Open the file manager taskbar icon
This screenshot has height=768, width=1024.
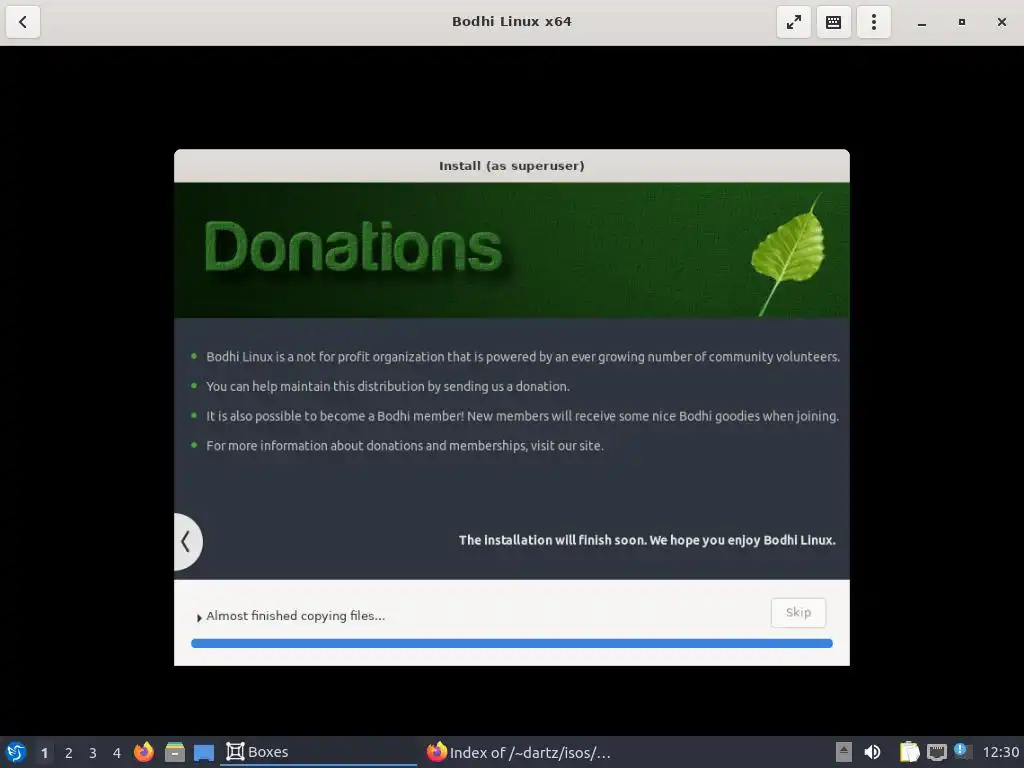(174, 752)
